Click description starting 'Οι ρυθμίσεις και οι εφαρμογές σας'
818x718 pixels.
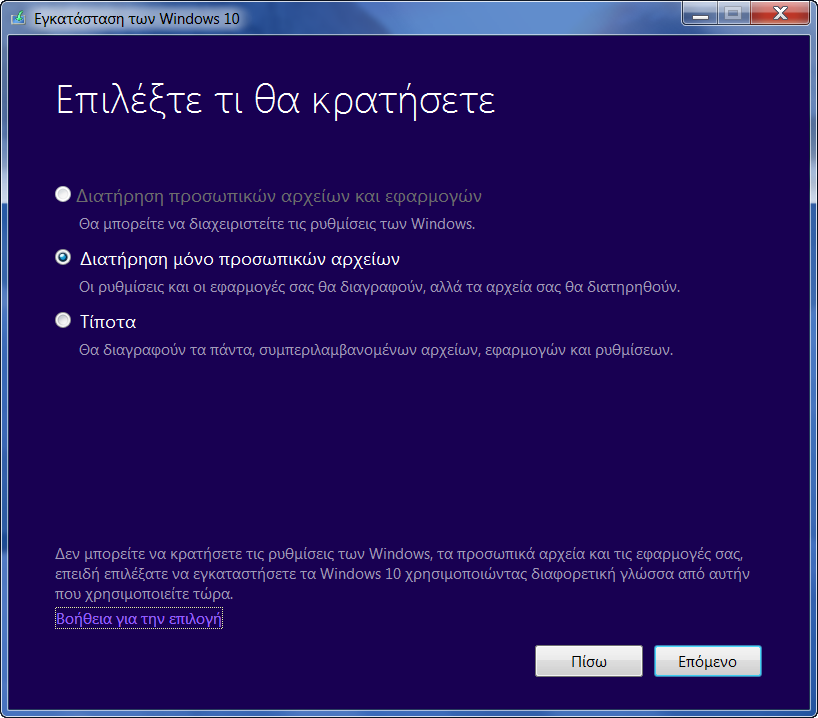click(x=379, y=287)
